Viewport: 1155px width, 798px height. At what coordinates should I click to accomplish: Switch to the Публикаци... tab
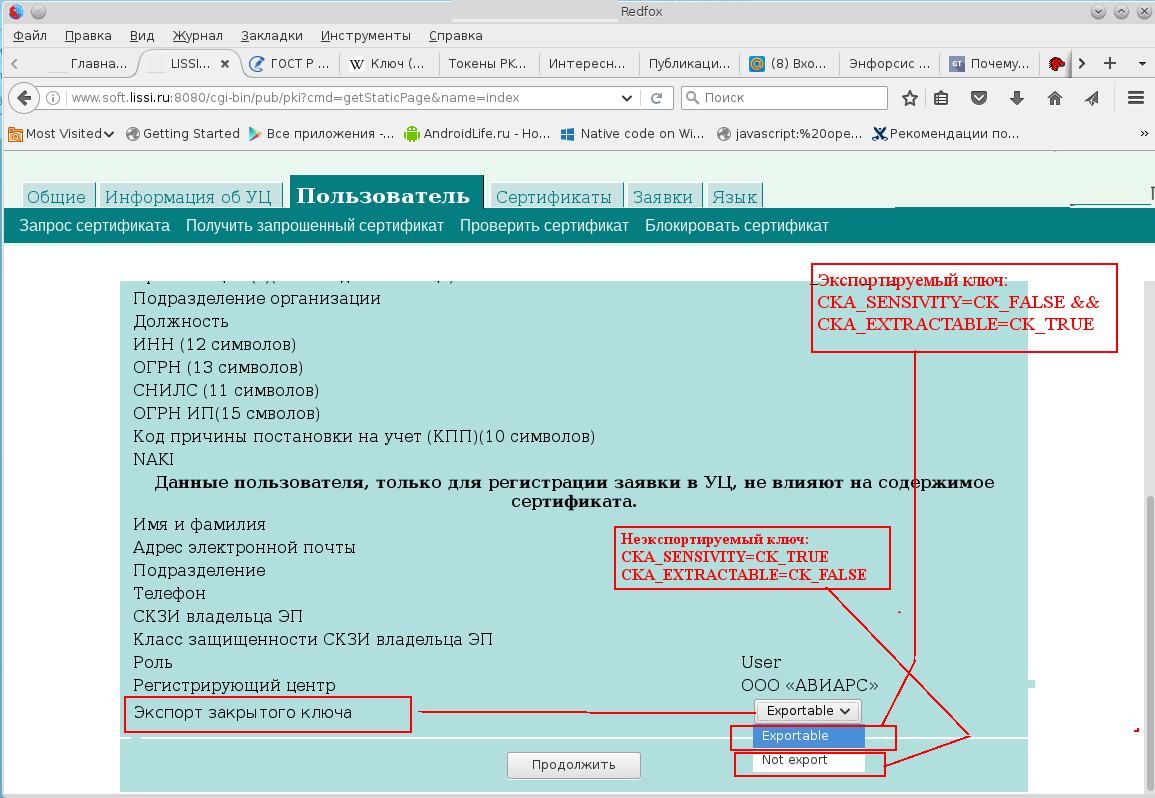tap(689, 64)
